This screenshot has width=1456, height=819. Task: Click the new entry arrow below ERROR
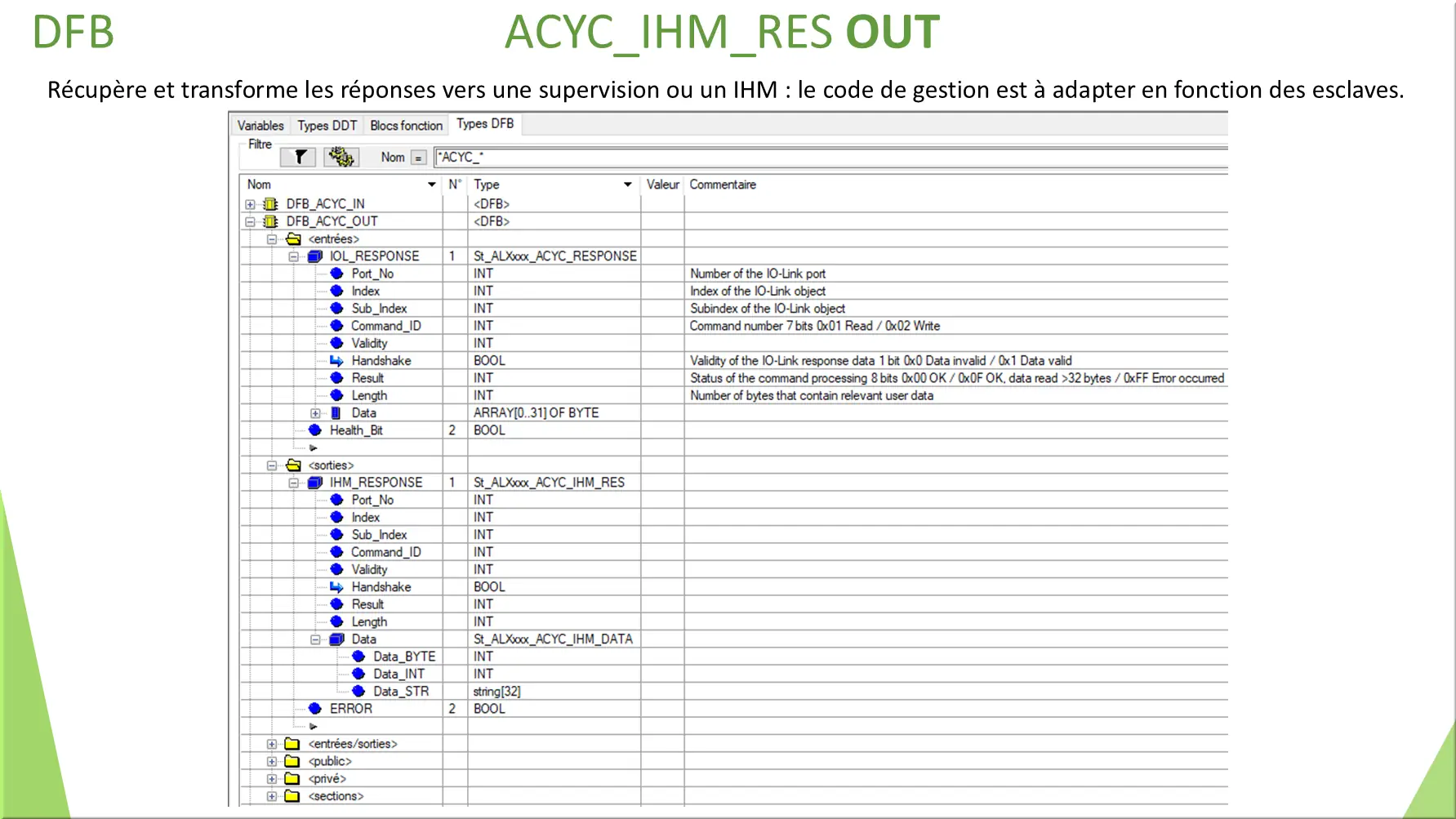pyautogui.click(x=313, y=726)
